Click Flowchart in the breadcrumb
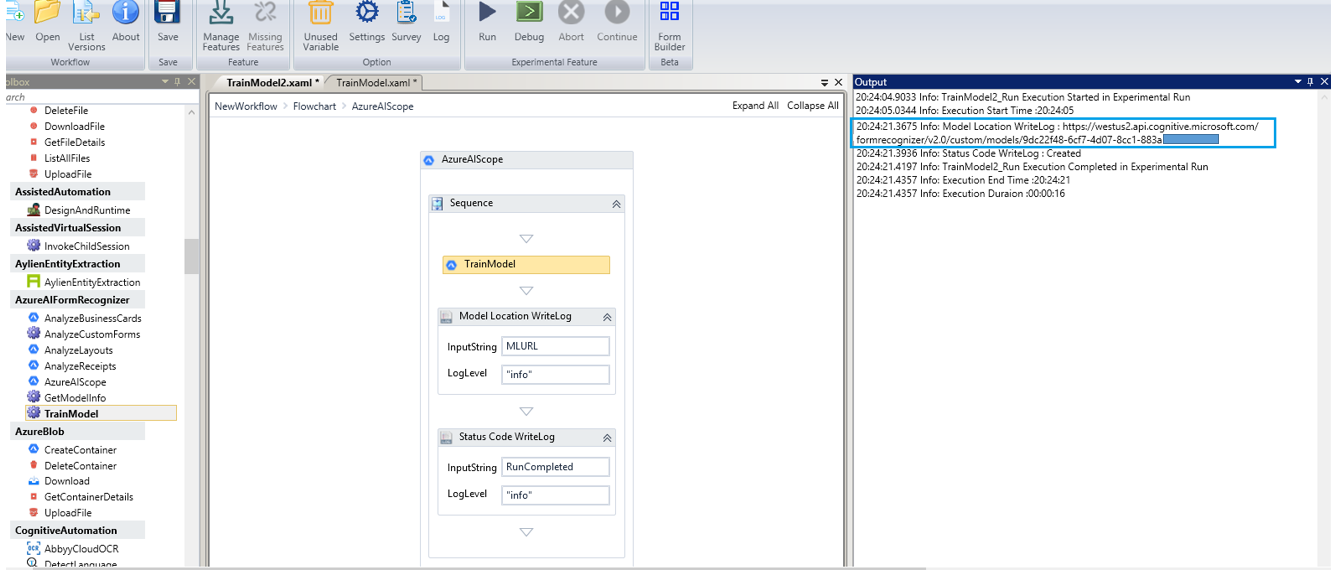 (x=314, y=106)
